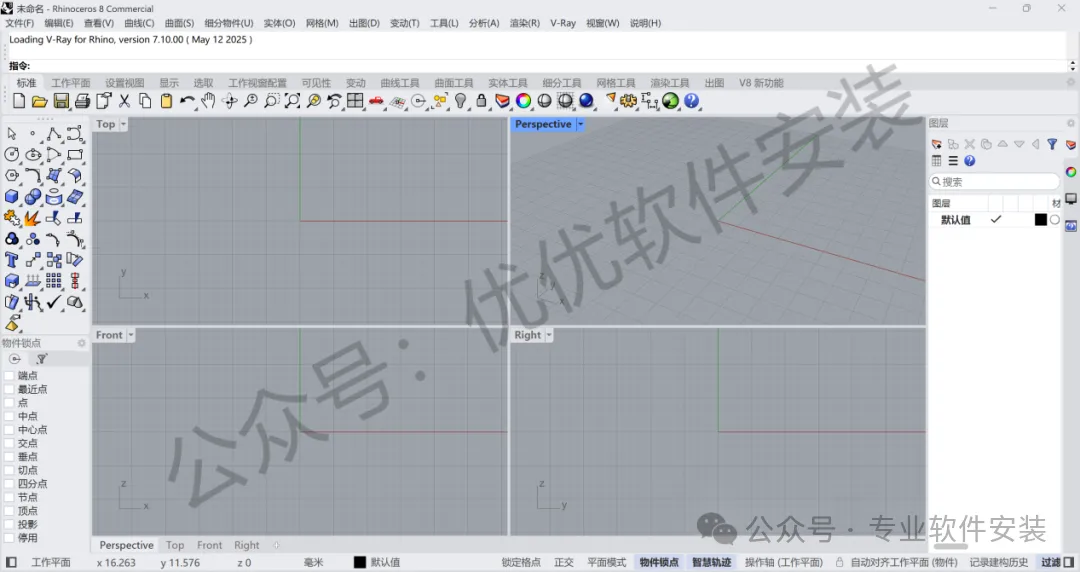Image resolution: width=1080 pixels, height=572 pixels.
Task: Open the color wheel icon in toolbar
Action: [x=523, y=101]
